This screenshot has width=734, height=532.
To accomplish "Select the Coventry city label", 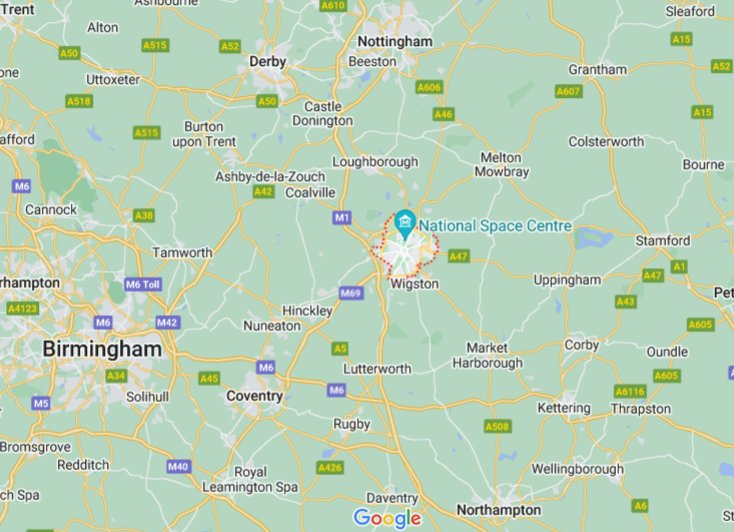I will (255, 396).
